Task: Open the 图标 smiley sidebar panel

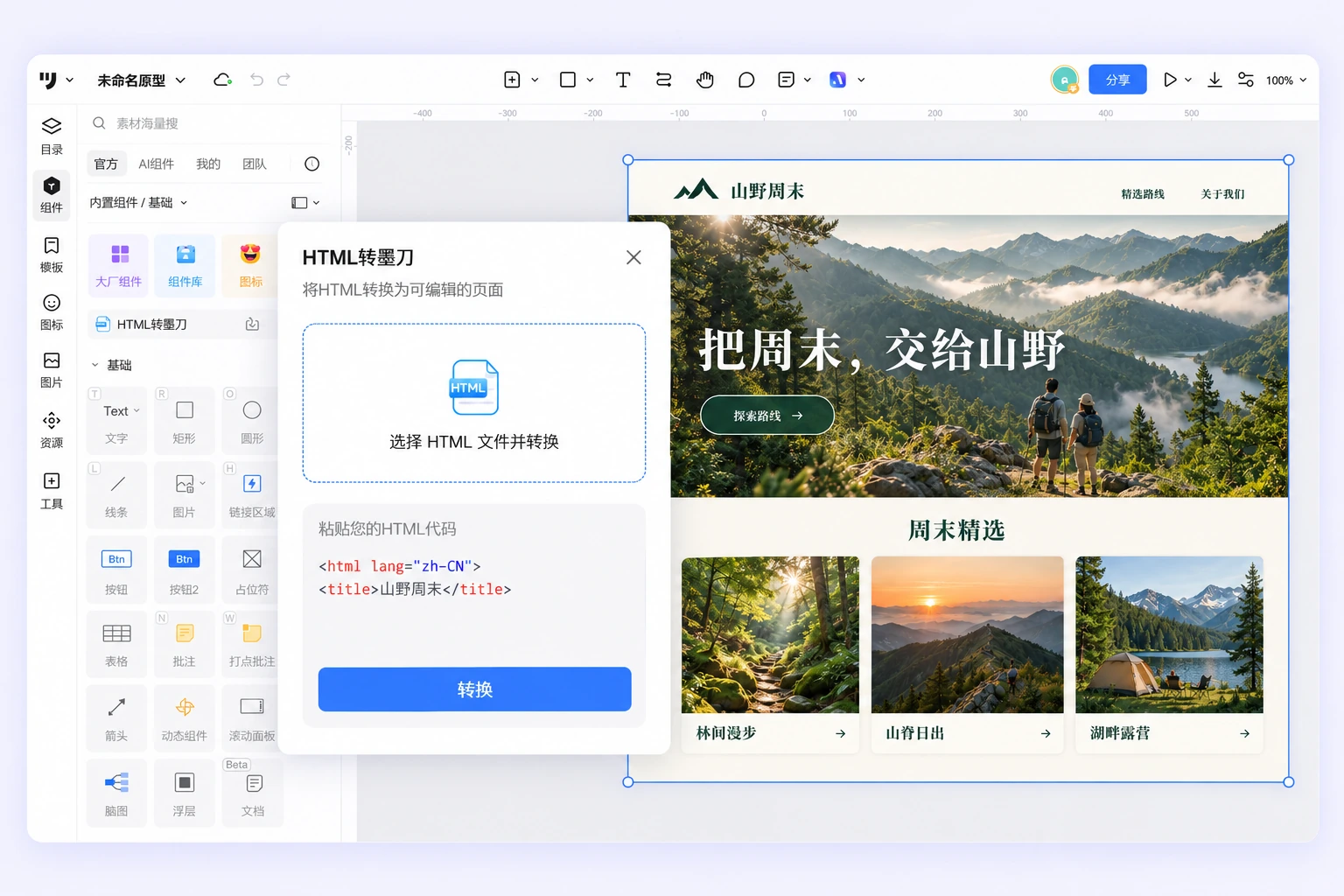Action: tap(52, 311)
